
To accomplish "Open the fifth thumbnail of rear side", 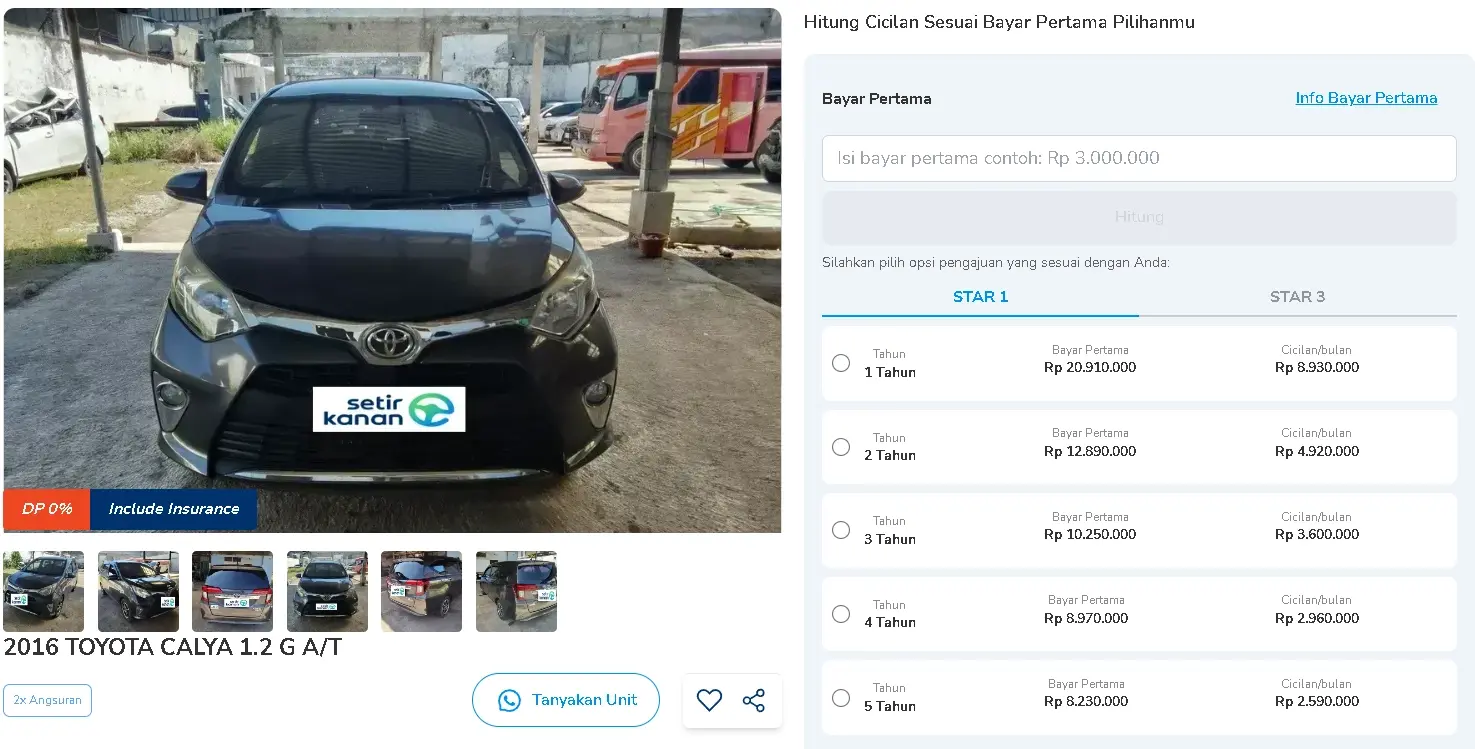I will point(422,591).
